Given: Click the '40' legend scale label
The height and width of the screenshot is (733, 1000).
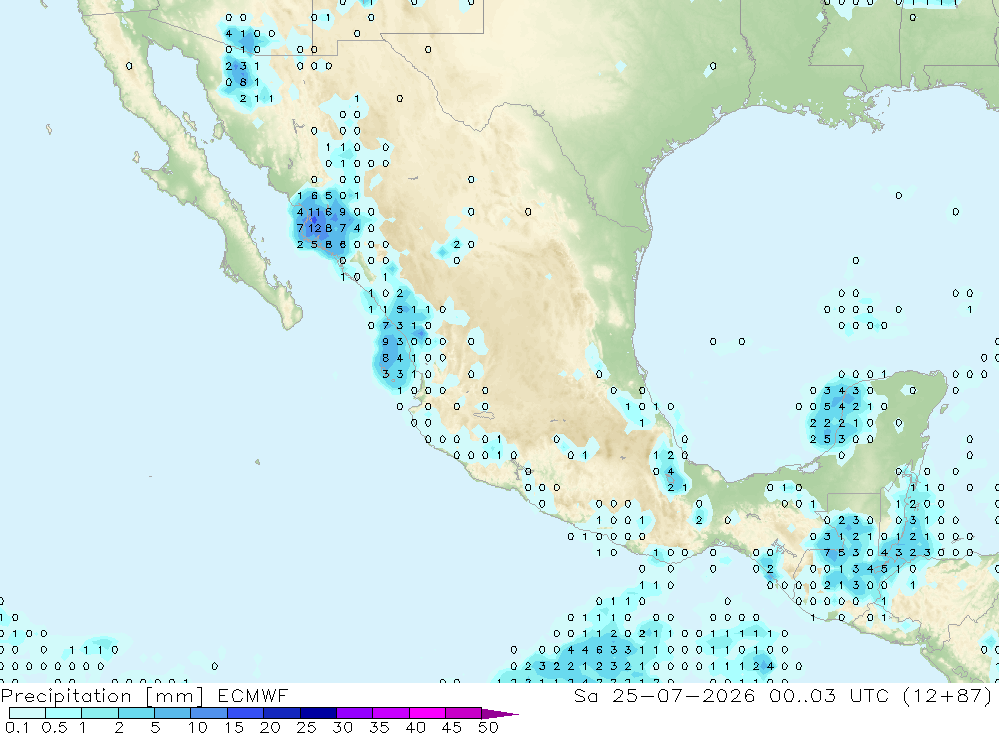Looking at the screenshot, I should point(416,727).
